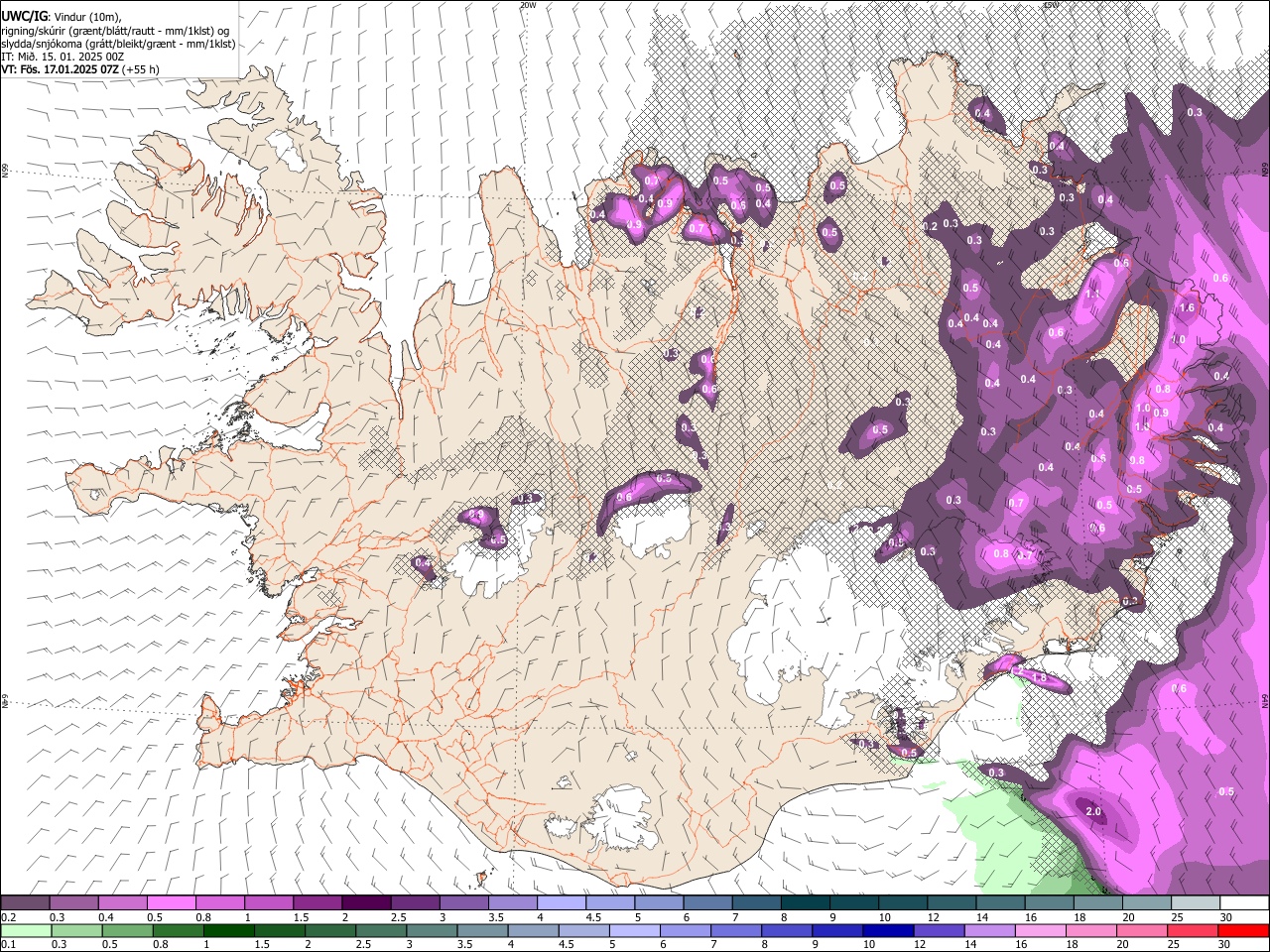Screen dimensions: 1270x952
Task: Pick darkest purple swatch labeled 2 in upper legend
Action: click(366, 902)
